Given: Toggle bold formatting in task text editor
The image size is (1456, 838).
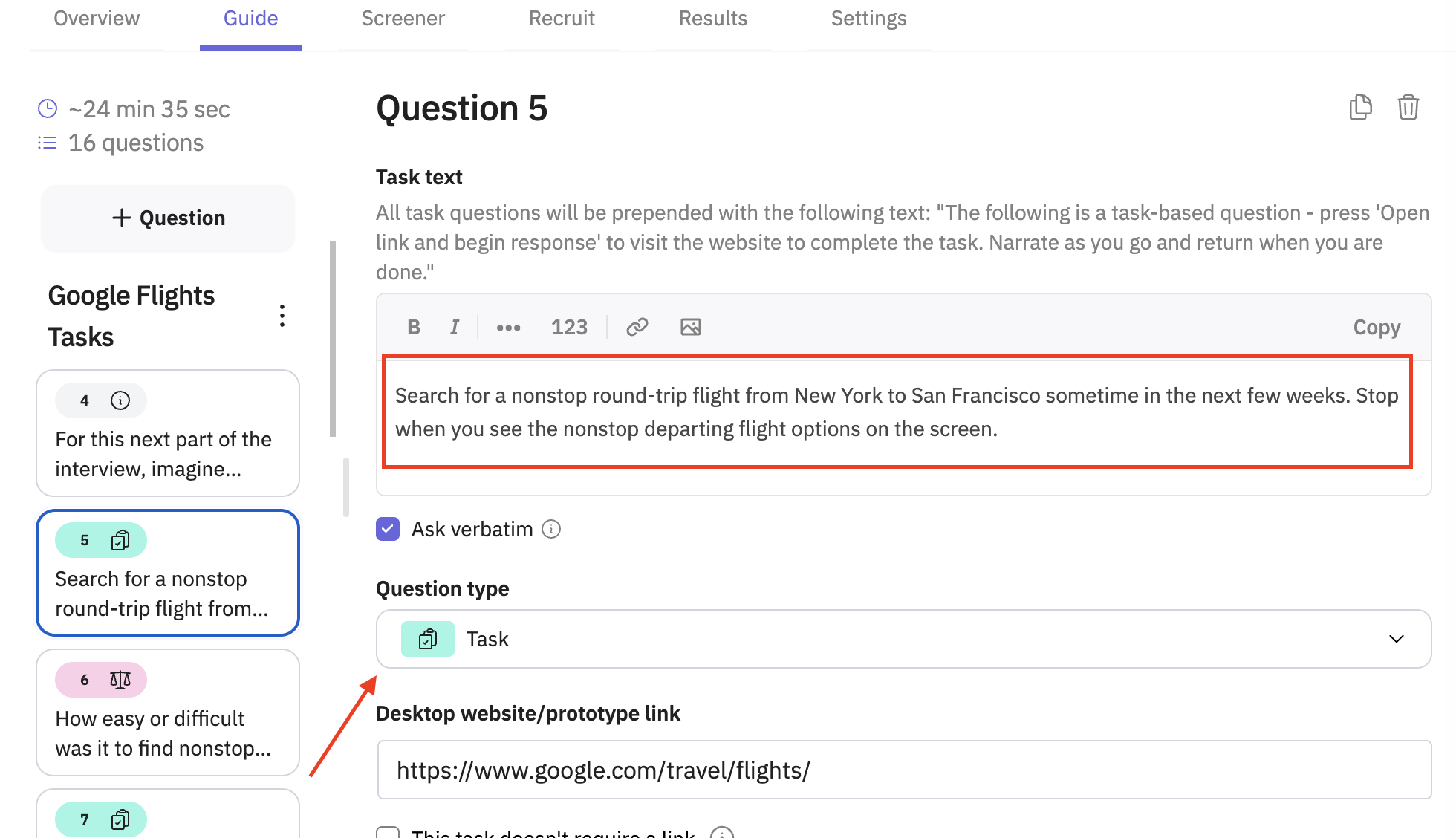Looking at the screenshot, I should point(414,327).
